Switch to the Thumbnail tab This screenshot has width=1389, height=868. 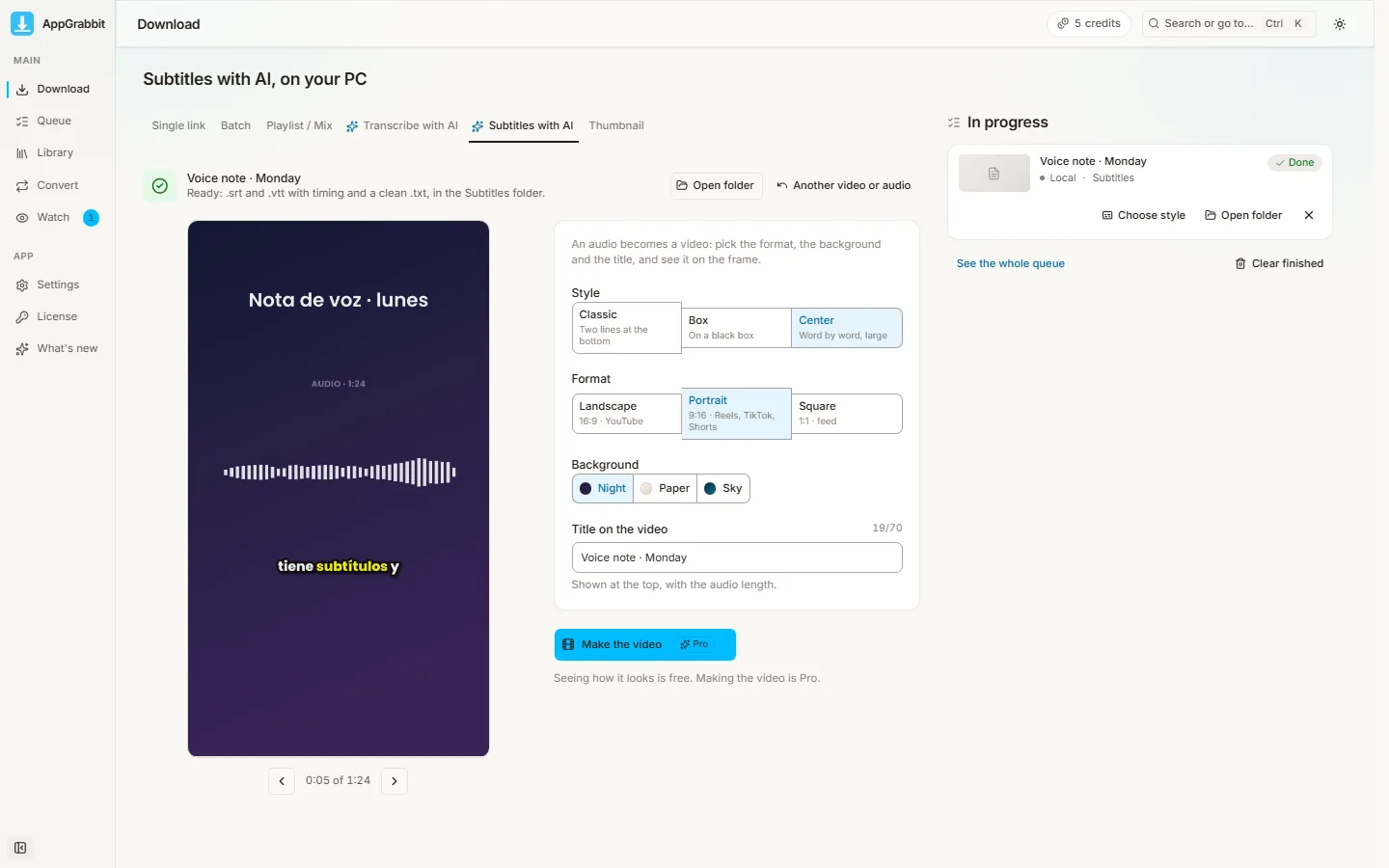tap(616, 125)
